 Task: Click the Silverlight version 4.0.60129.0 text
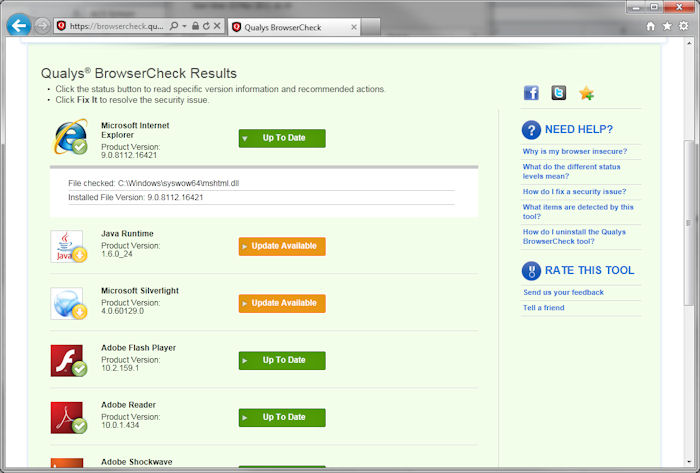pos(122,311)
